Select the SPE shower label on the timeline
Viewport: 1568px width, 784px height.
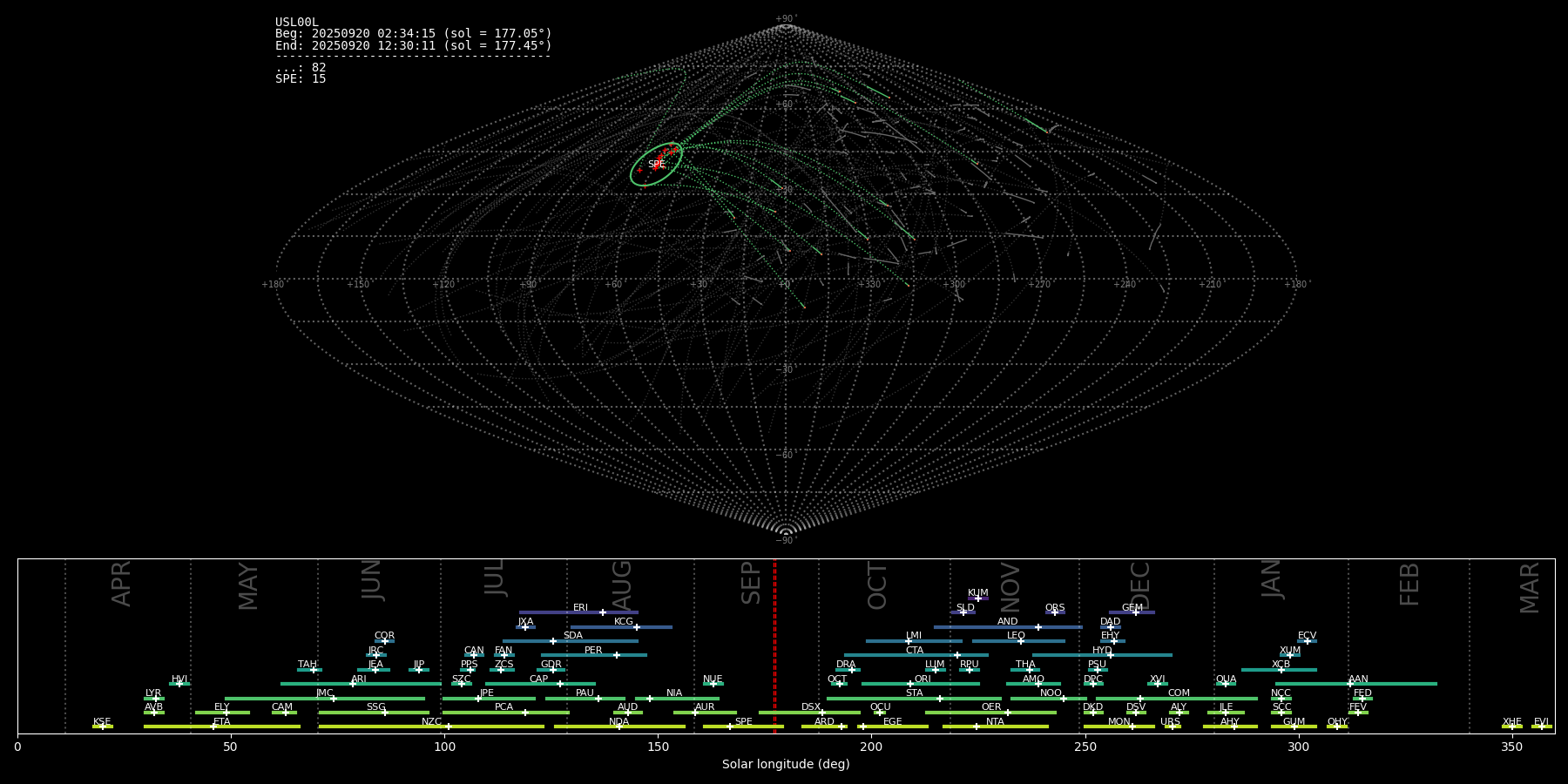743,721
